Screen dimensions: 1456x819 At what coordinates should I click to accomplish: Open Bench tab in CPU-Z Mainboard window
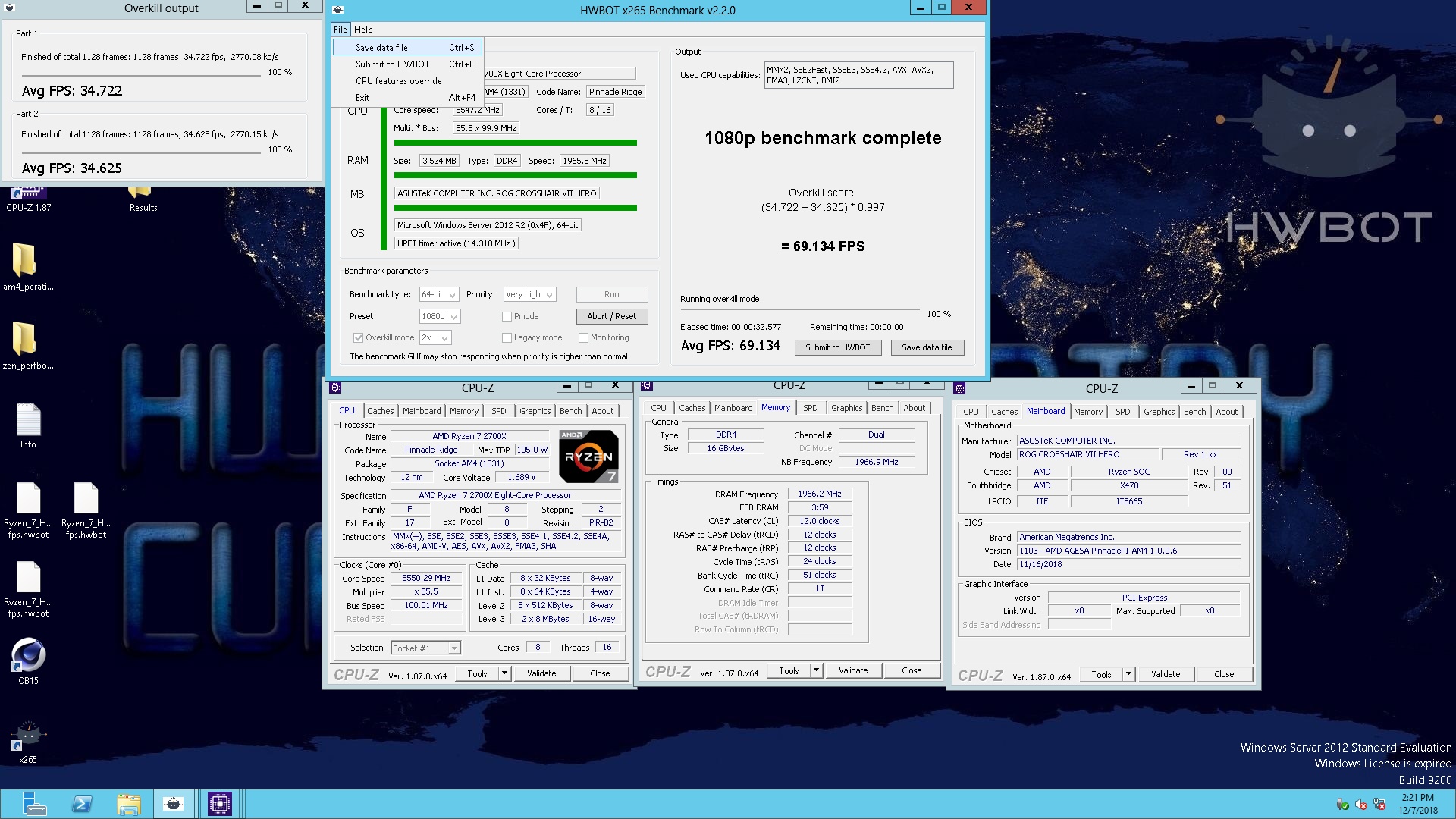(x=1194, y=412)
